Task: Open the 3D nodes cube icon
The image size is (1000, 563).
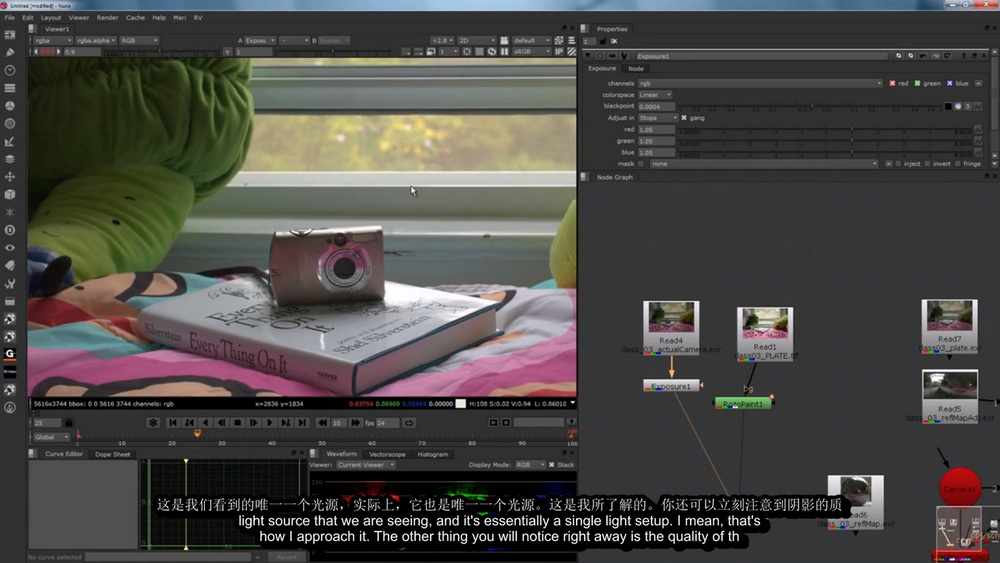Action: point(10,194)
